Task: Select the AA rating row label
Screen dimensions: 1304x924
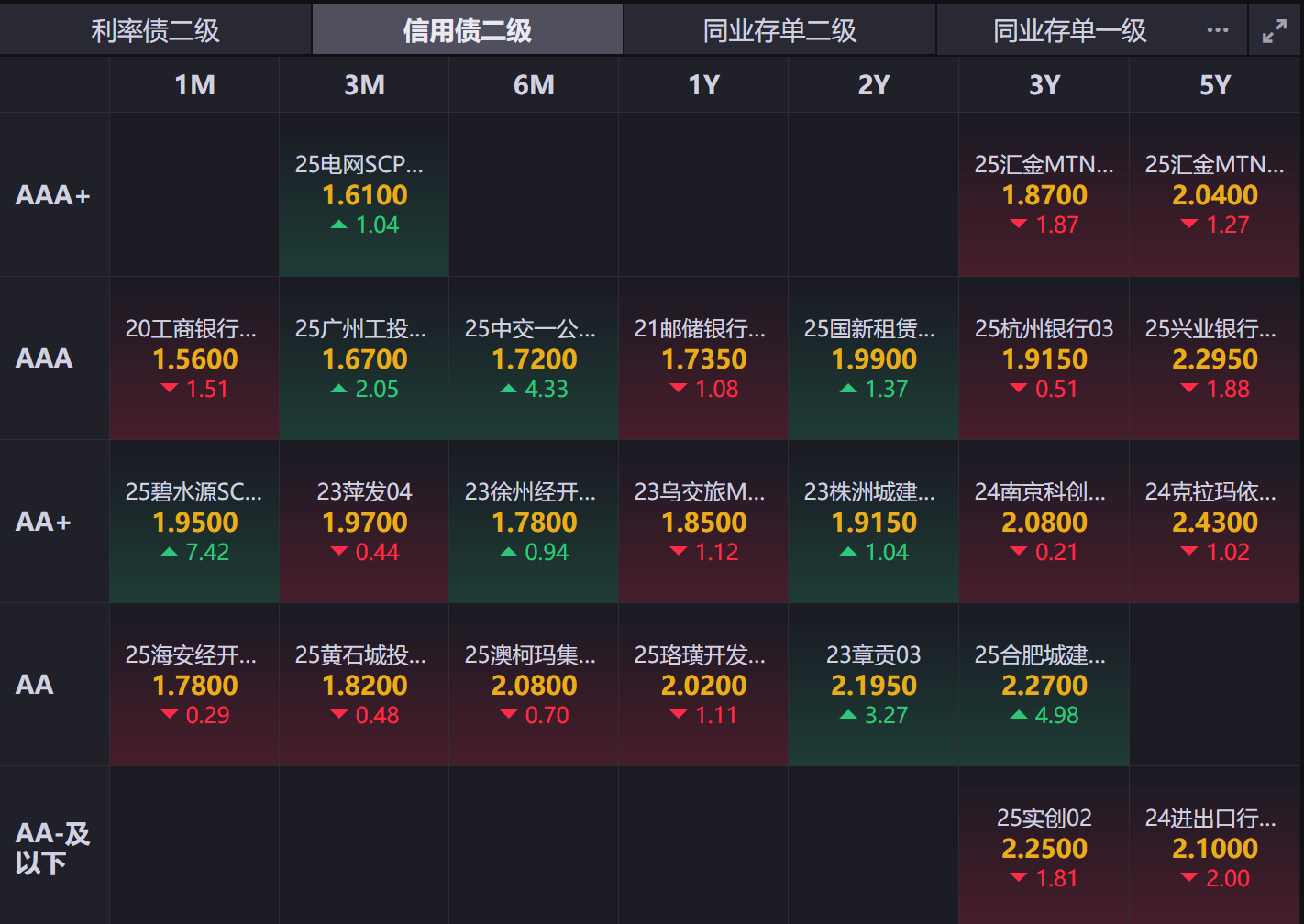Action: click(x=35, y=685)
